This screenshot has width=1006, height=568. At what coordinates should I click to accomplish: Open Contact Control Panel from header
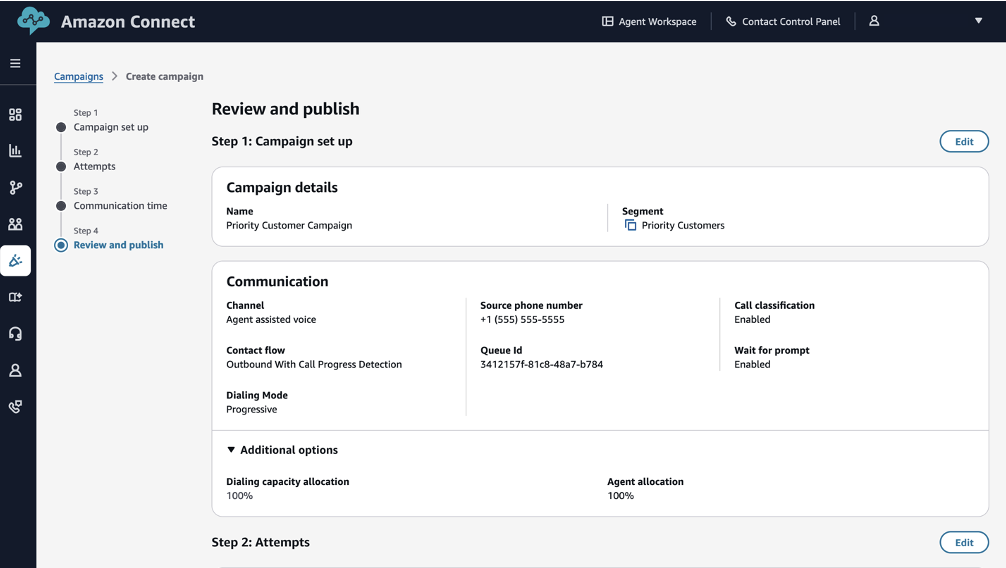point(782,21)
